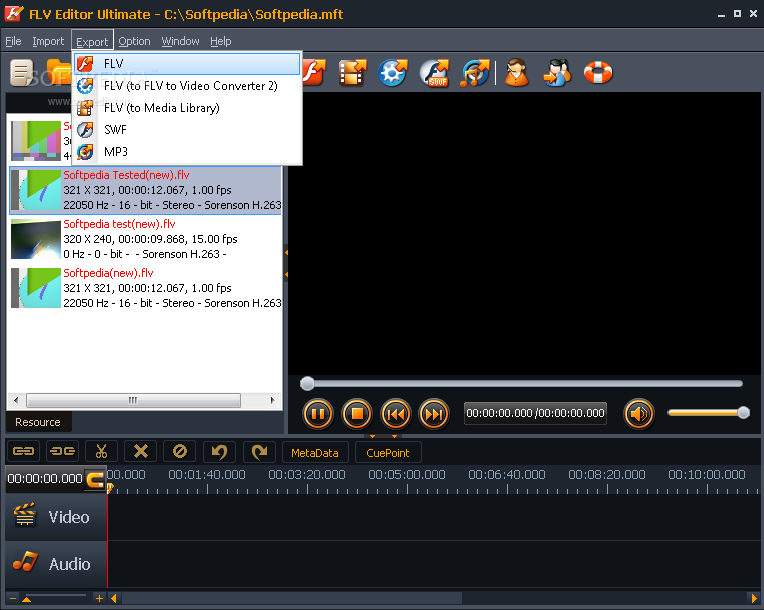This screenshot has width=764, height=610.
Task: Choose FLV (to Media Library) export option
Action: (187, 108)
